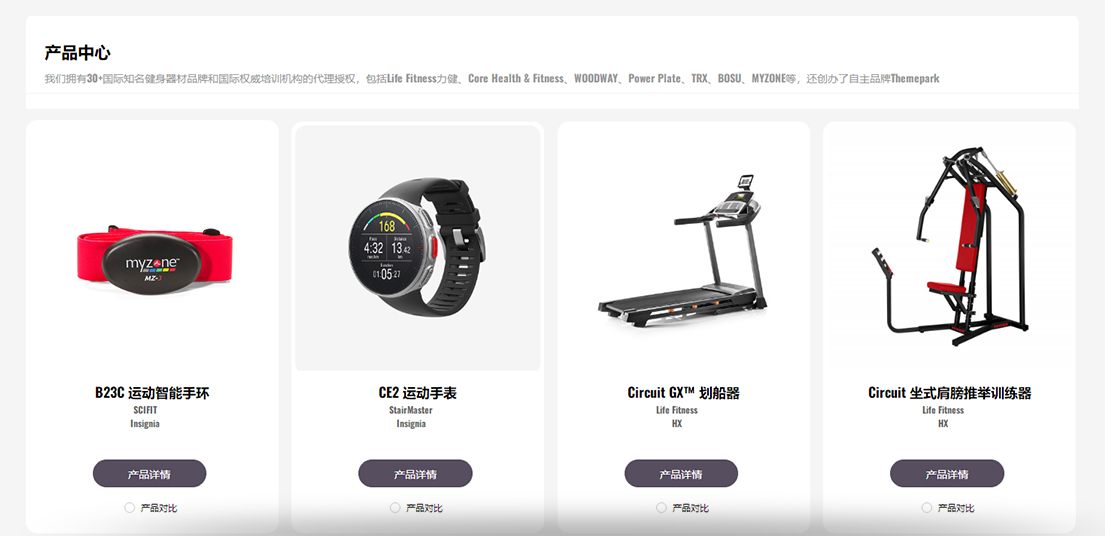Open the B23C 运动智能手环 title link

[152, 392]
